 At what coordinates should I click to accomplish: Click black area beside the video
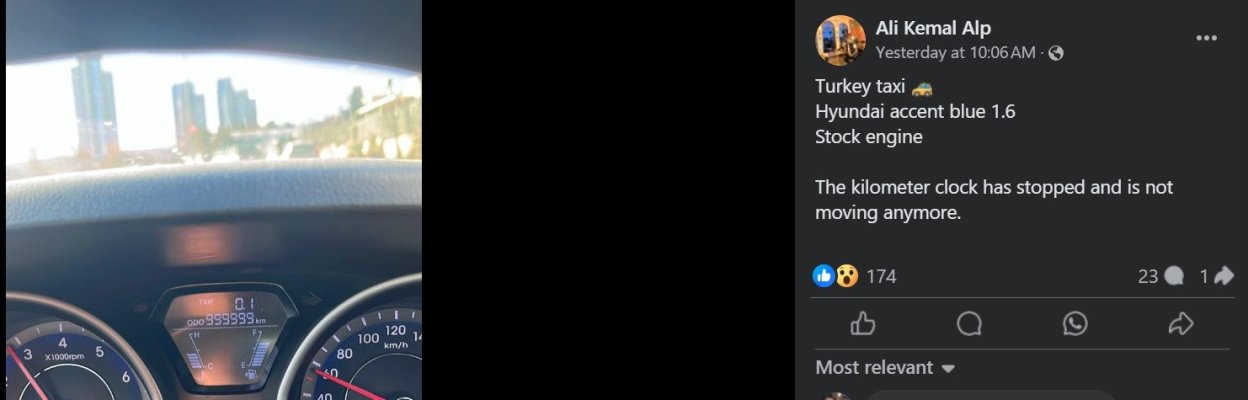coord(608,200)
